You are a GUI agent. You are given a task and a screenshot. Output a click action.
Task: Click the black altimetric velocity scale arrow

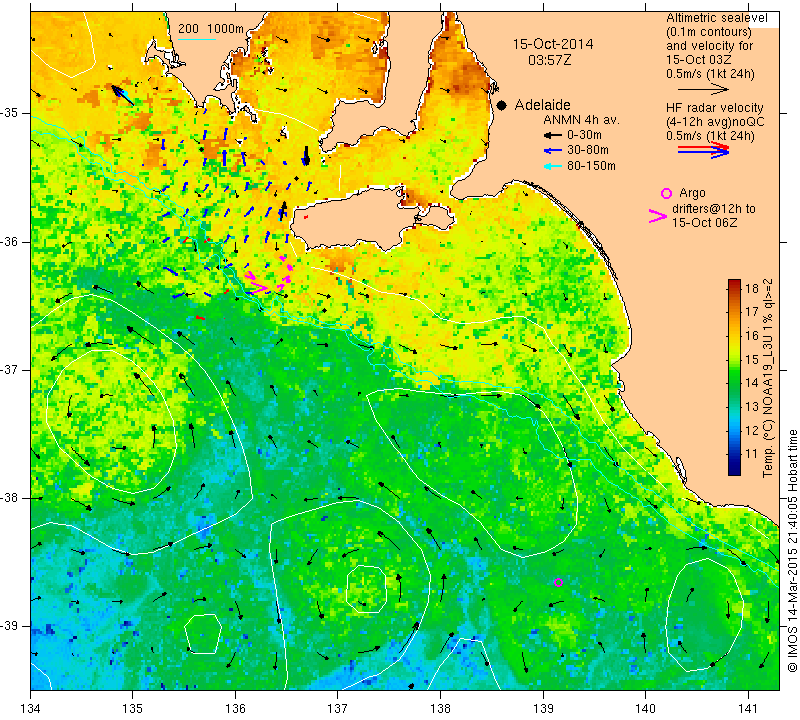(703, 89)
